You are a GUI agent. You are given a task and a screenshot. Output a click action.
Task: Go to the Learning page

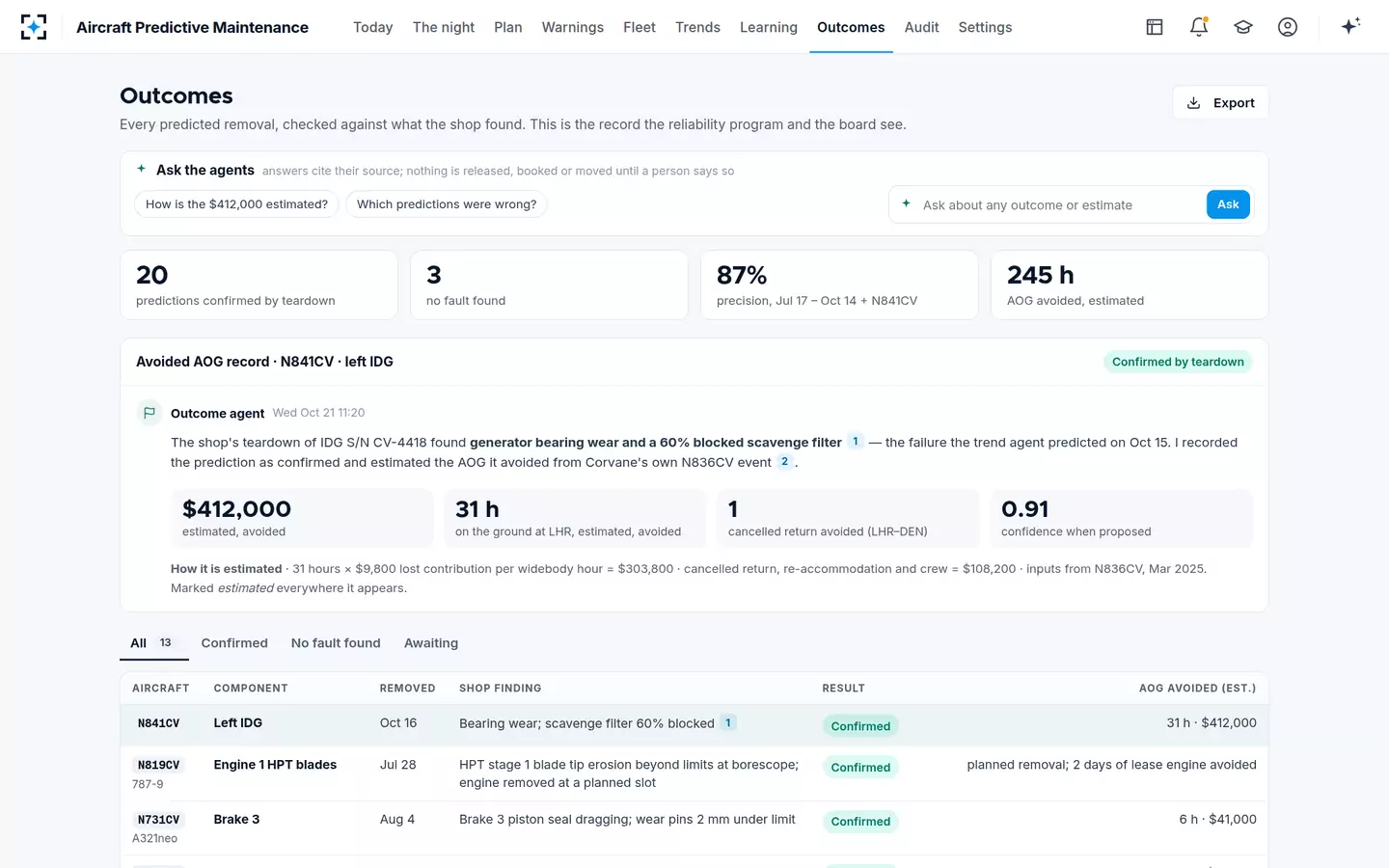pyautogui.click(x=769, y=27)
